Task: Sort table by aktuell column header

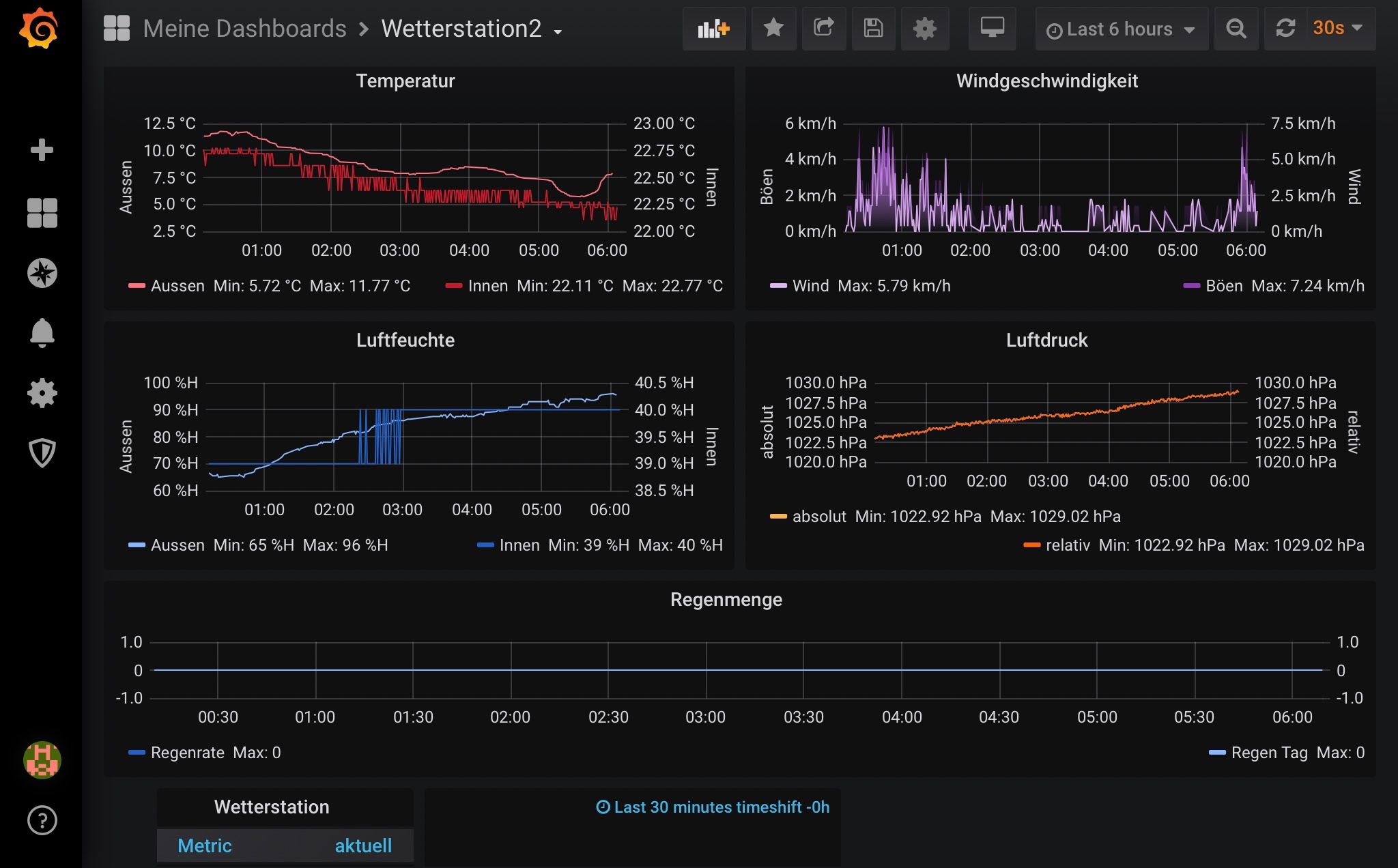Action: (363, 846)
